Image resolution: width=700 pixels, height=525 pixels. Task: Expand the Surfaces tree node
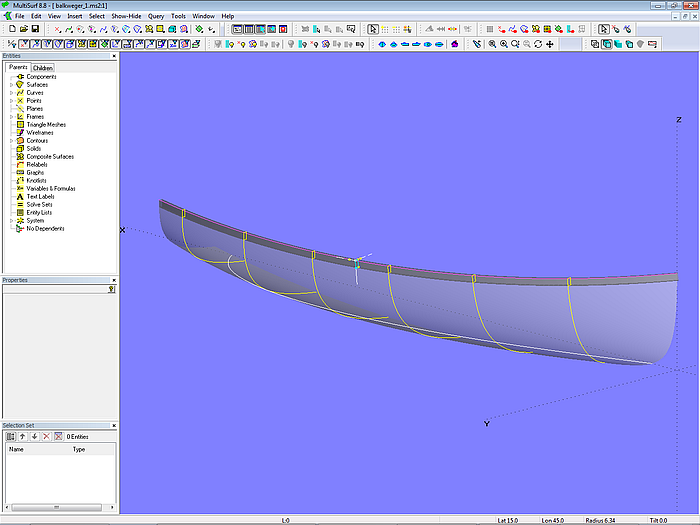[11, 85]
